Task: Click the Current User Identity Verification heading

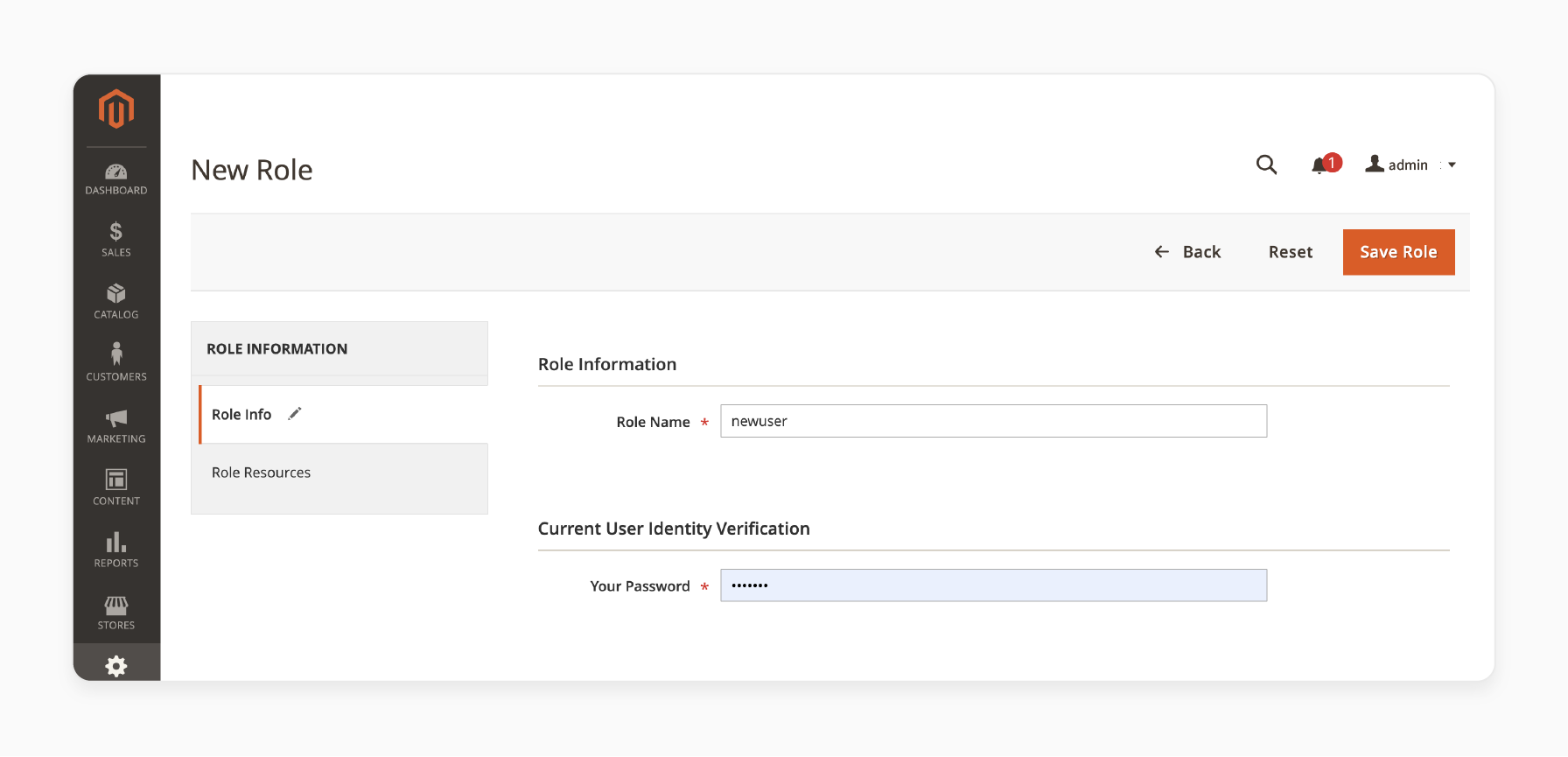Action: 674,529
